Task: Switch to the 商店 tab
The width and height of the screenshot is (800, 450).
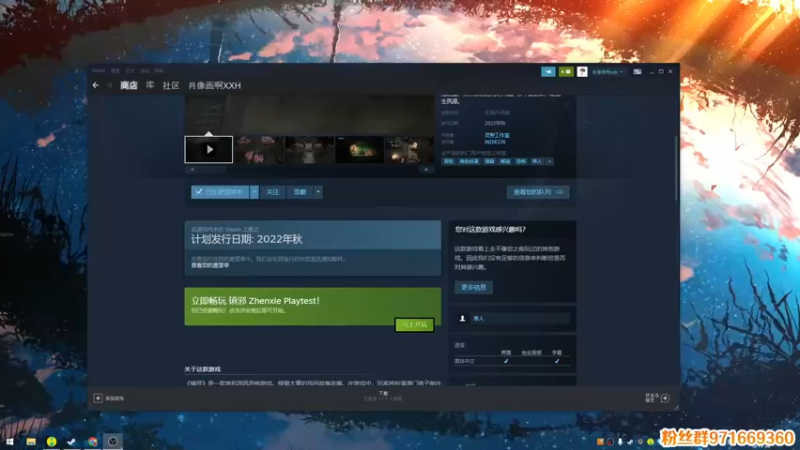Action: click(x=129, y=85)
